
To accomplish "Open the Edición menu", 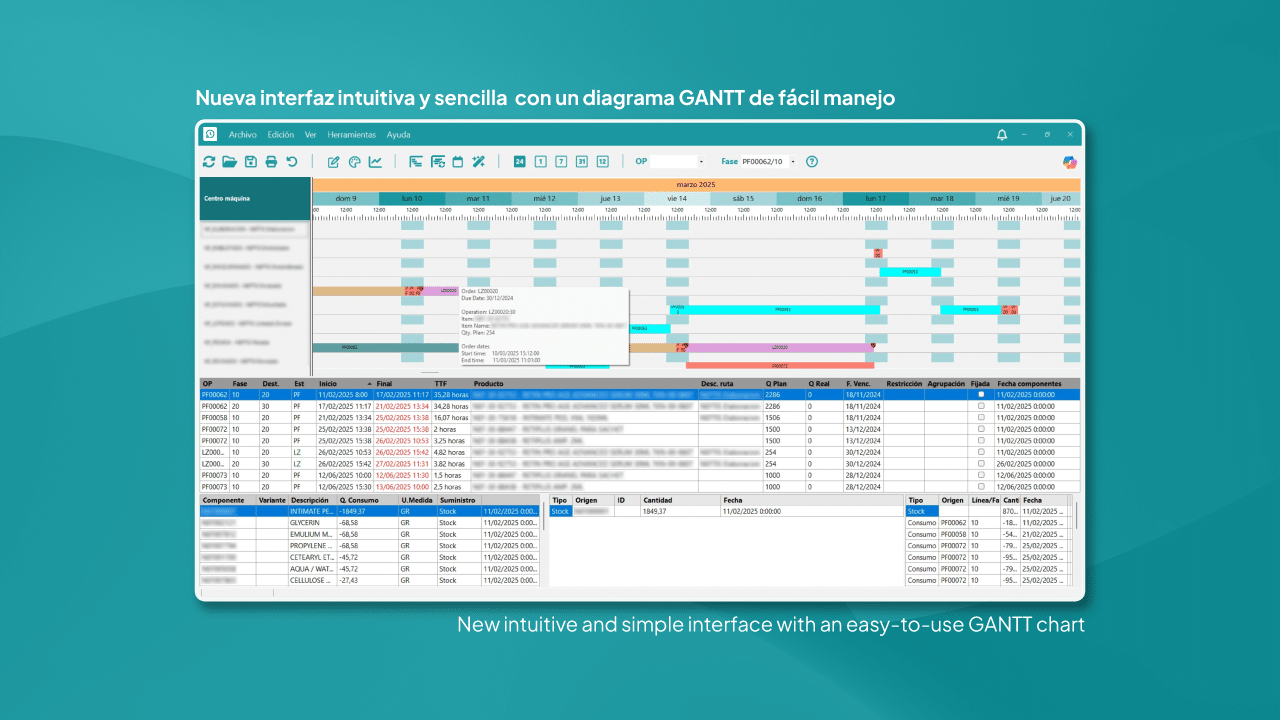I will pyautogui.click(x=281, y=134).
